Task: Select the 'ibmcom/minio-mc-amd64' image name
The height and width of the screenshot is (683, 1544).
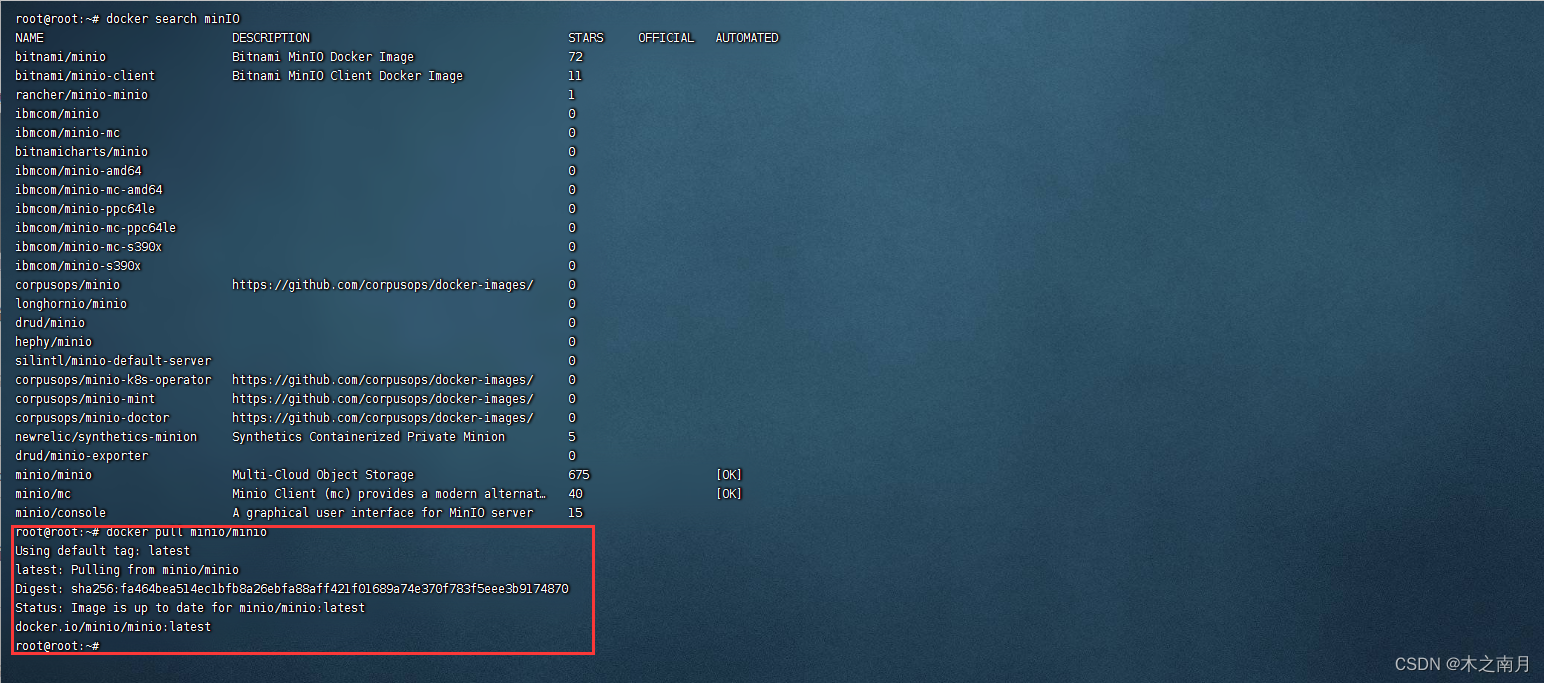Action: pos(89,190)
